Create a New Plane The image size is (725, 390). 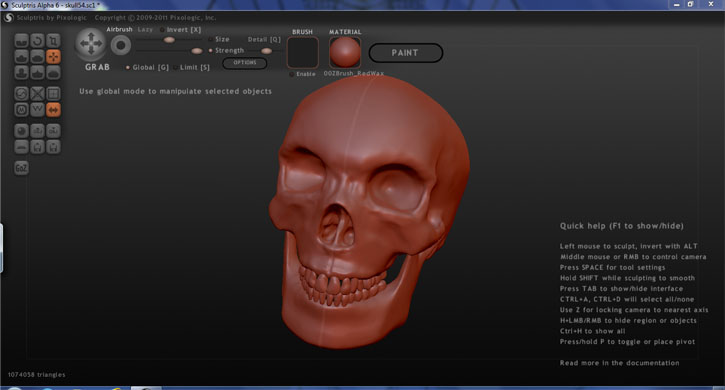pos(21,147)
